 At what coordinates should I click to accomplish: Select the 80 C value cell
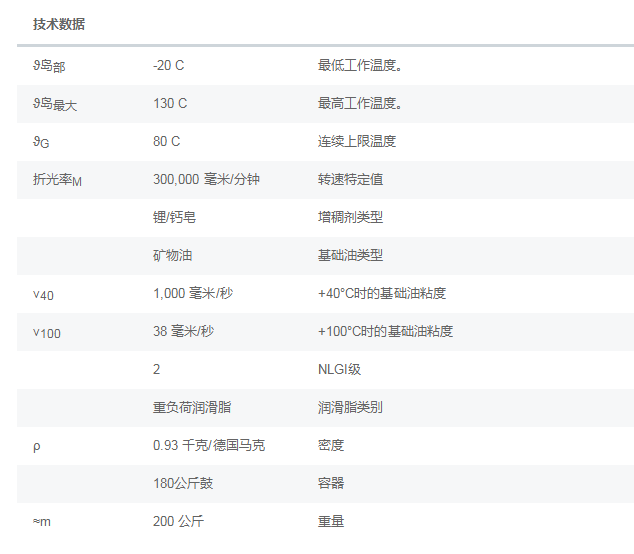[x=167, y=141]
